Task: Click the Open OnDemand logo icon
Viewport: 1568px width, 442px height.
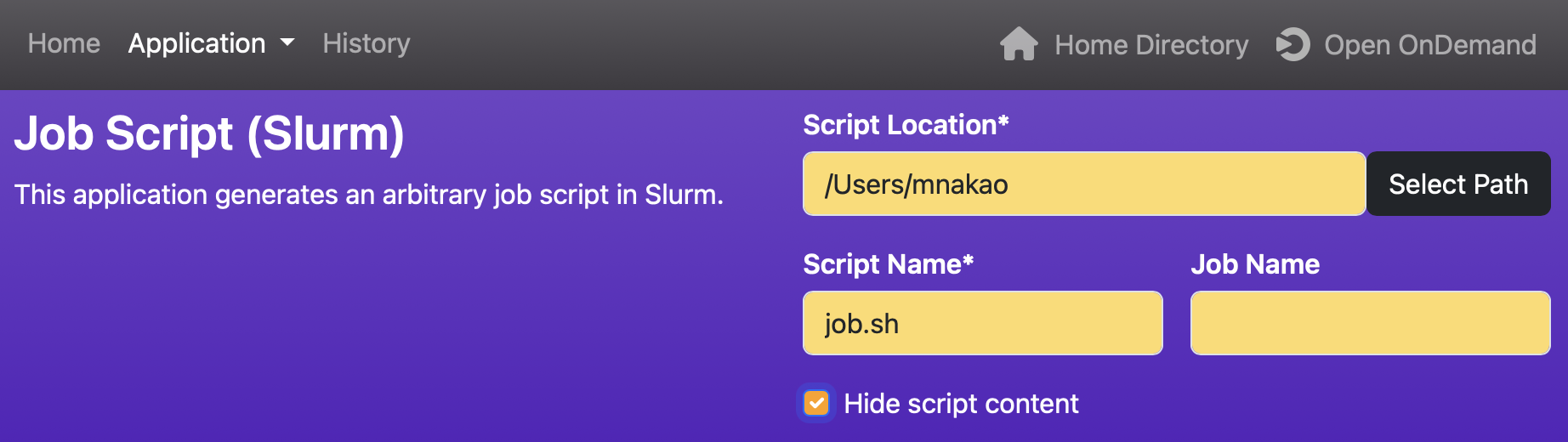Action: pos(1293,44)
